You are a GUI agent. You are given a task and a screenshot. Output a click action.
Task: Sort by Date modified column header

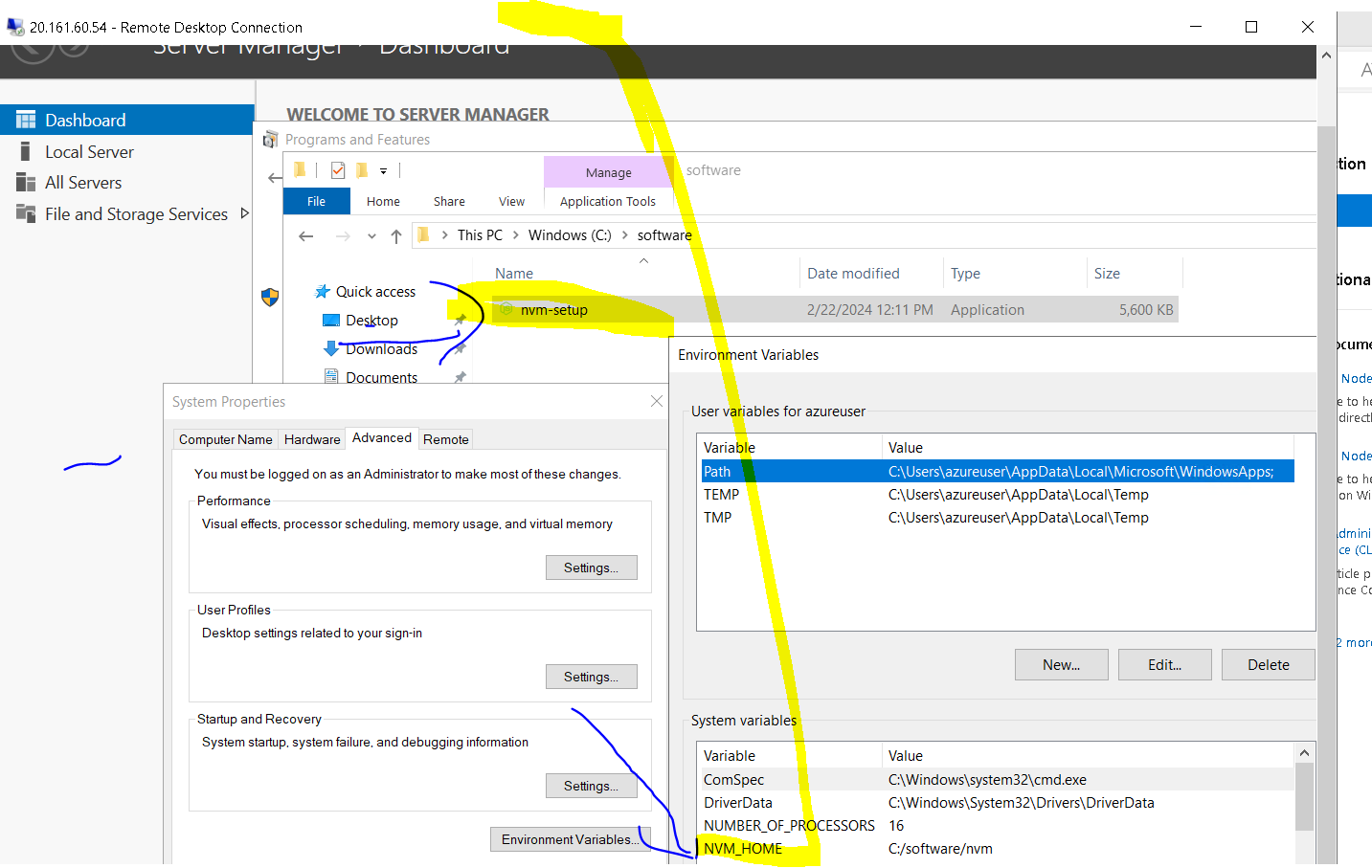[853, 273]
